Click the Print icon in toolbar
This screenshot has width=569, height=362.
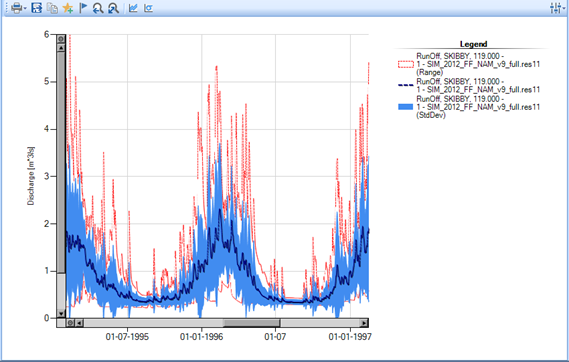(16, 8)
